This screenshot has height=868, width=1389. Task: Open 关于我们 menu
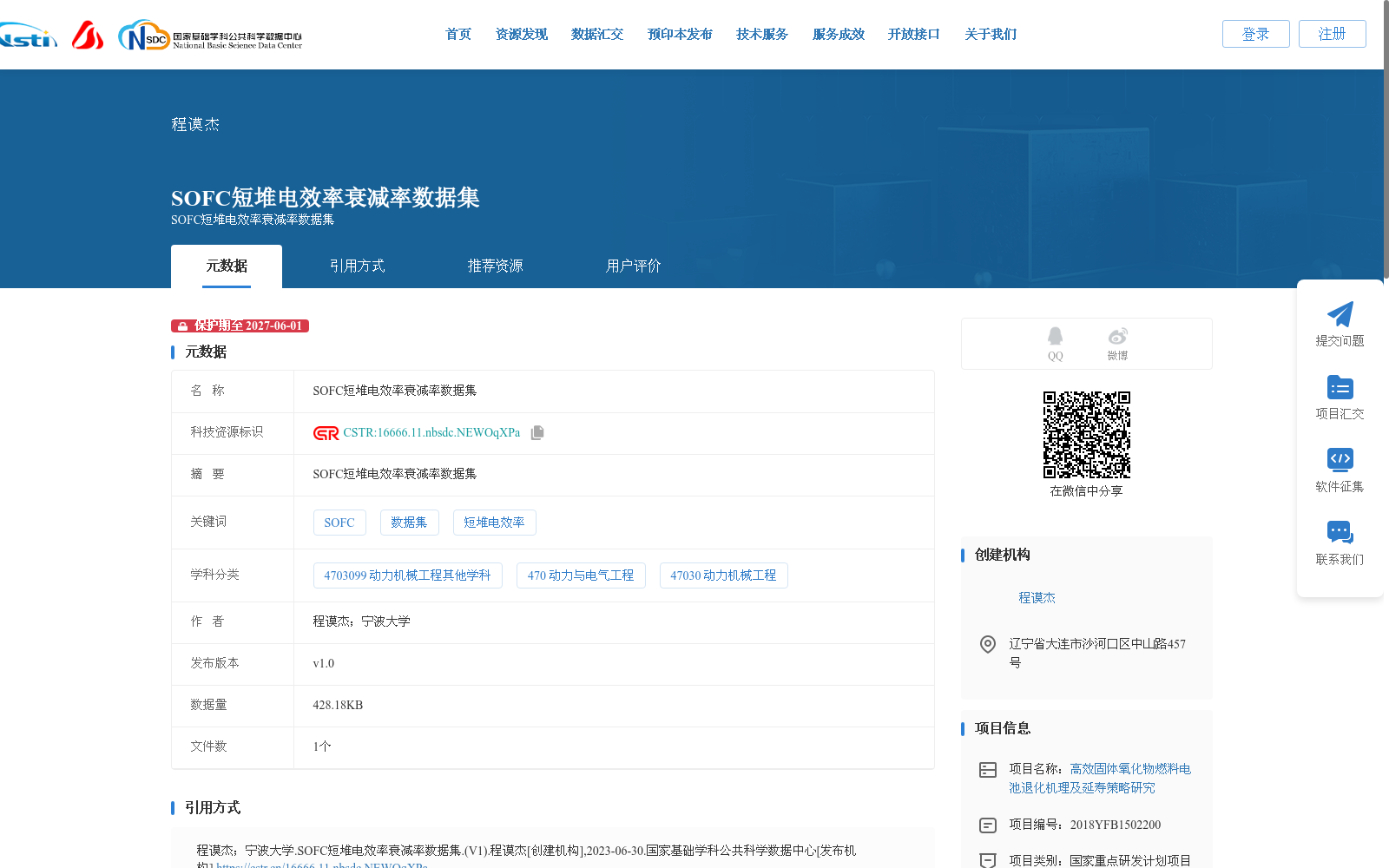point(991,35)
